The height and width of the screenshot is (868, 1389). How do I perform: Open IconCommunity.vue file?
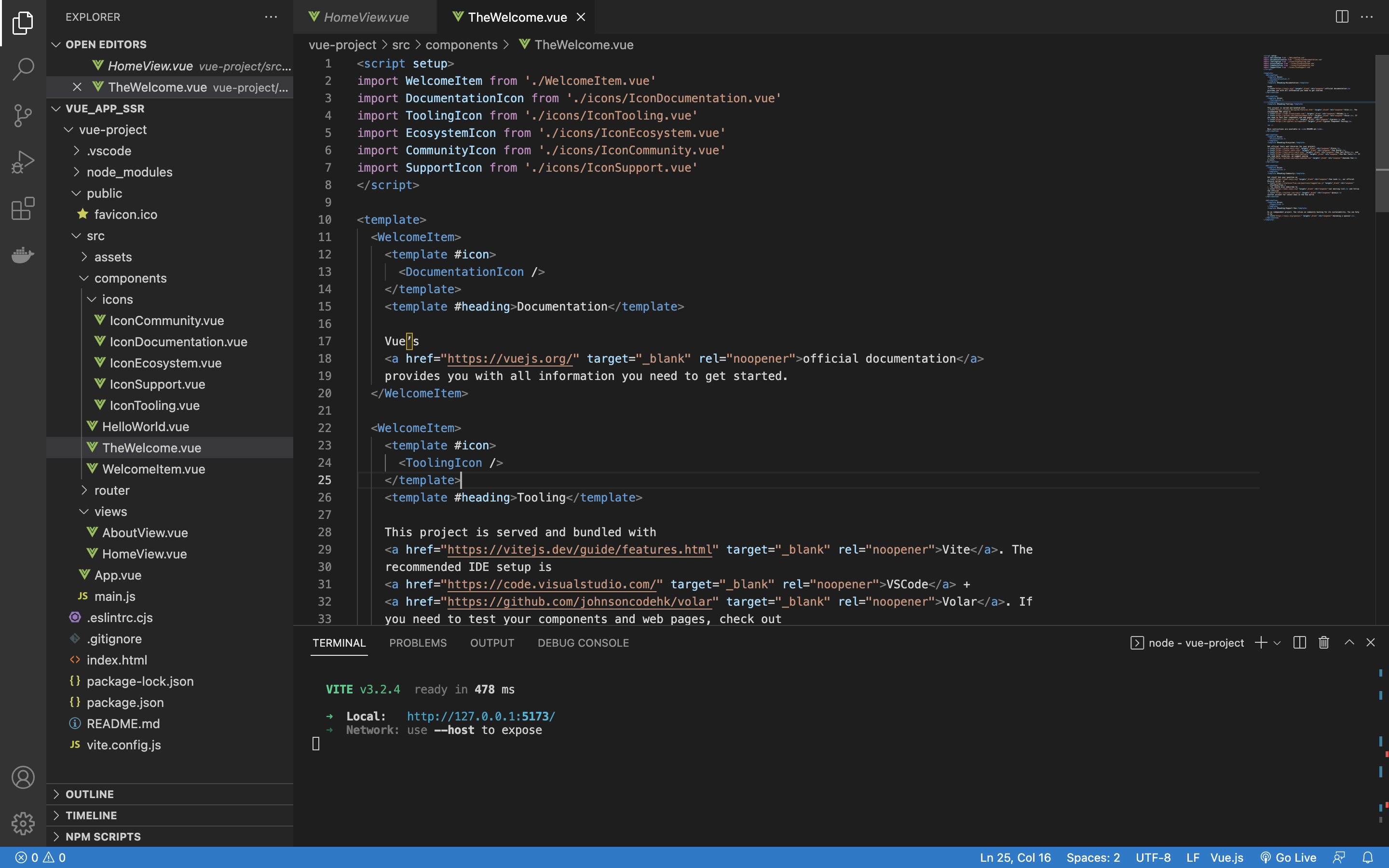[x=170, y=321]
